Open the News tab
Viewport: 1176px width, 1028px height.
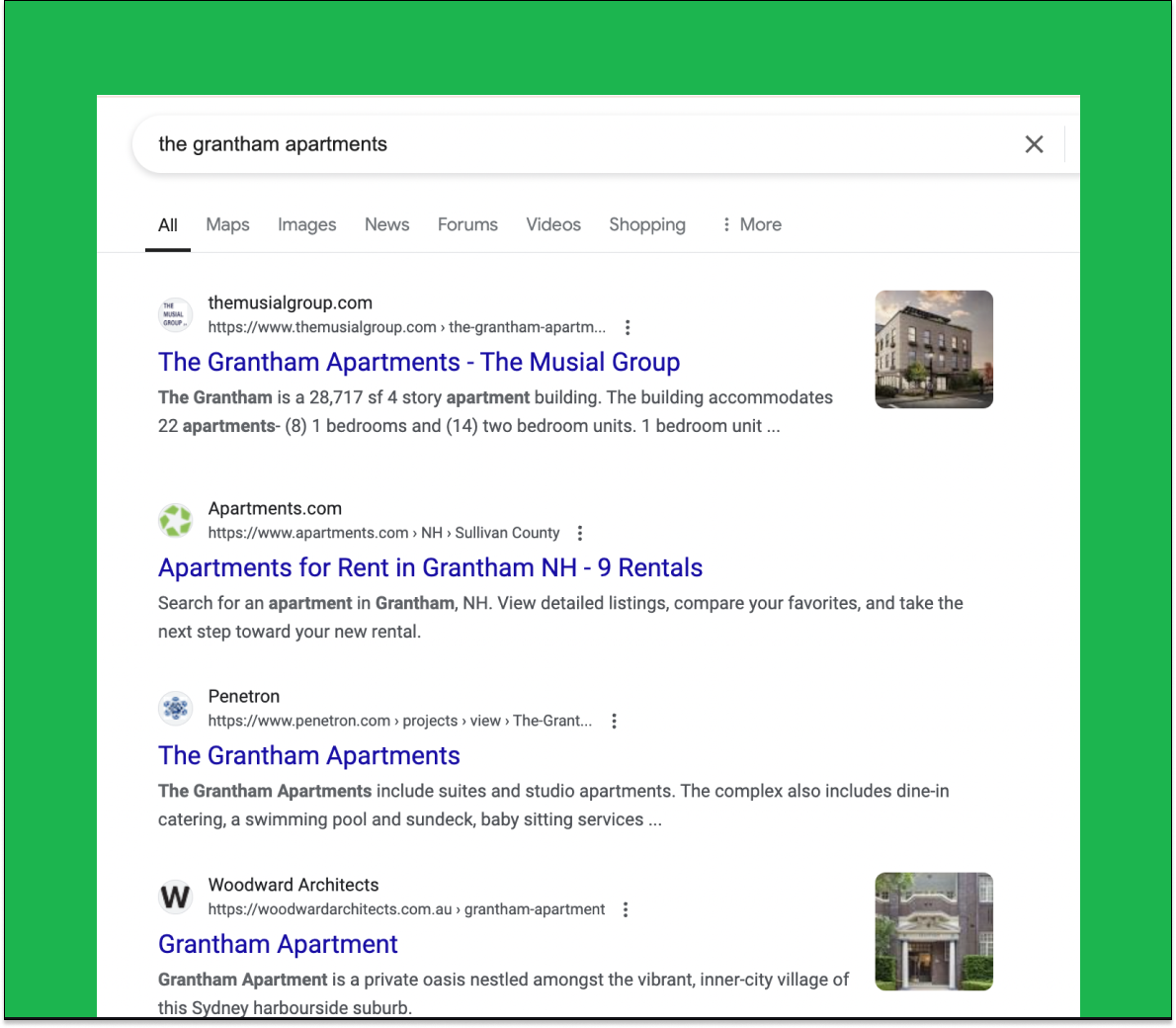387,224
